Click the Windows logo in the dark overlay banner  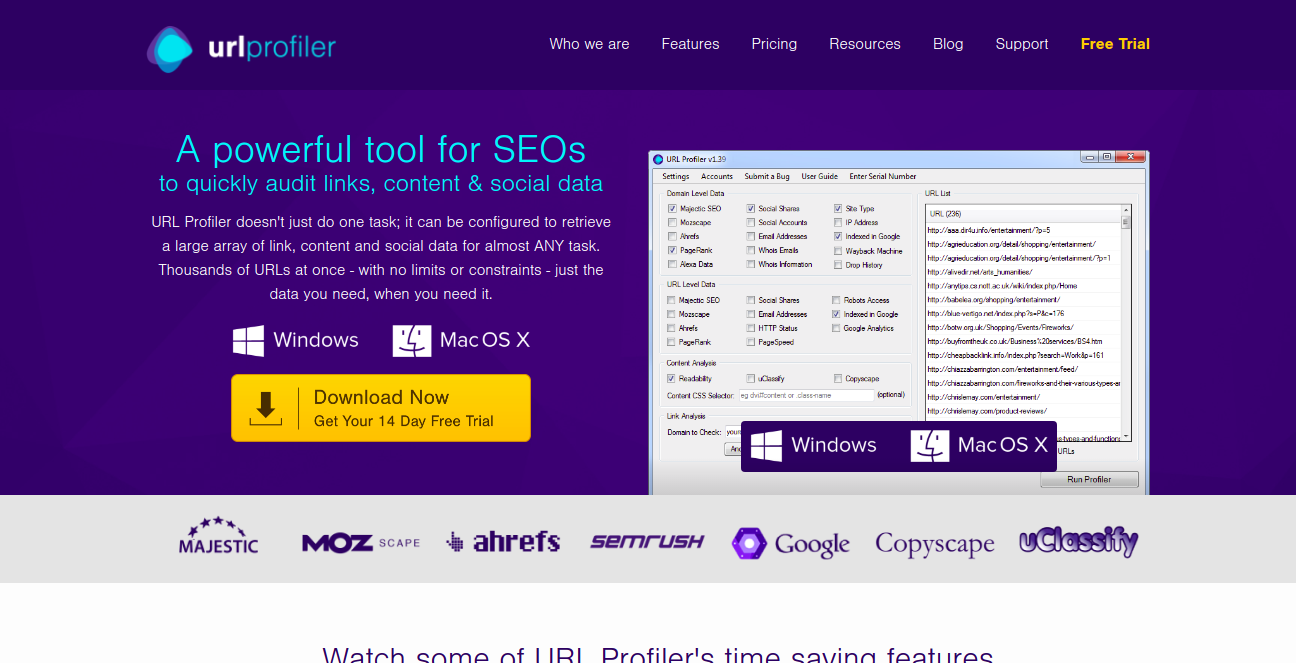pyautogui.click(x=766, y=445)
